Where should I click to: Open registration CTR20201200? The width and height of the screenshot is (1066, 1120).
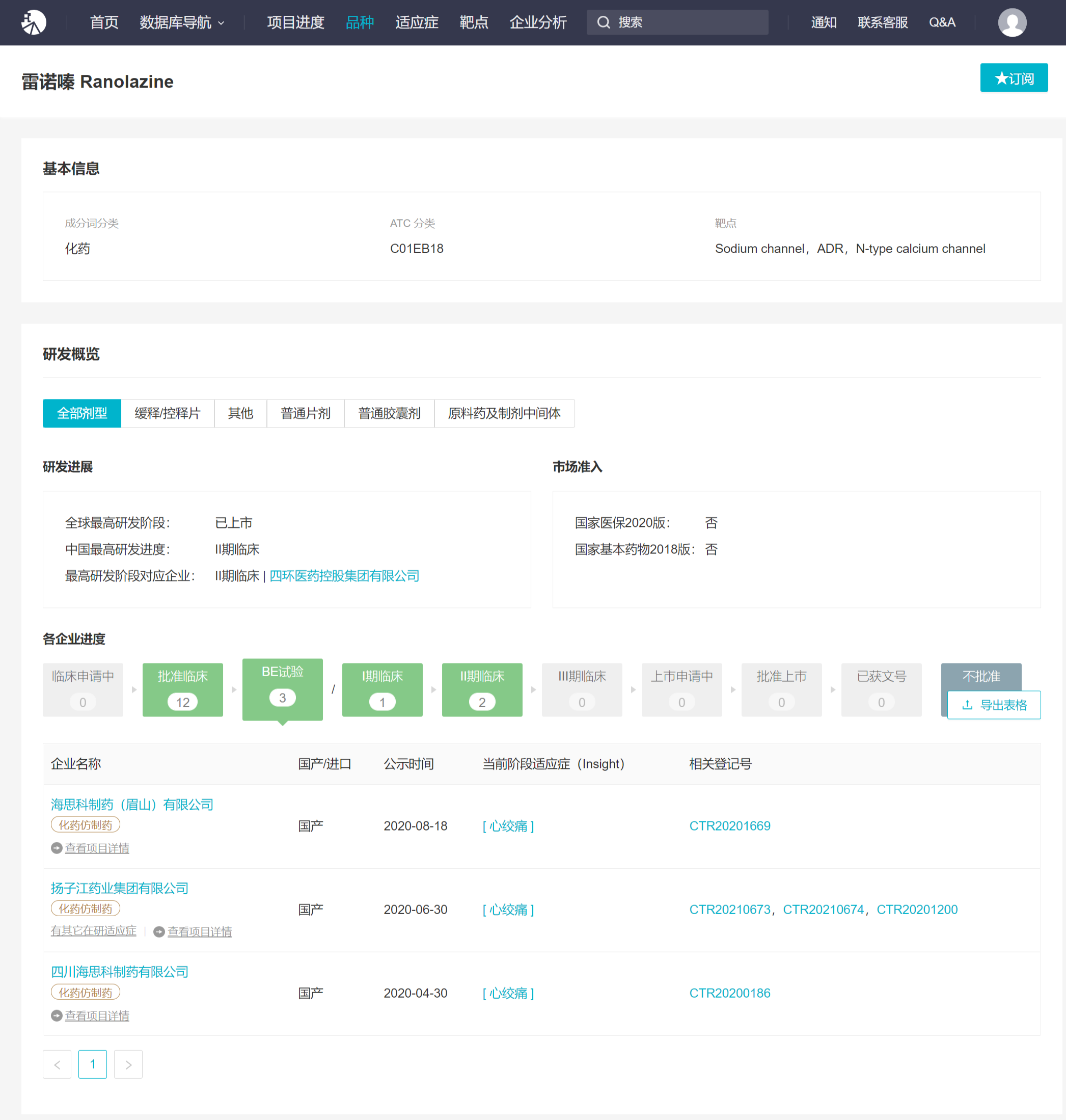[917, 909]
